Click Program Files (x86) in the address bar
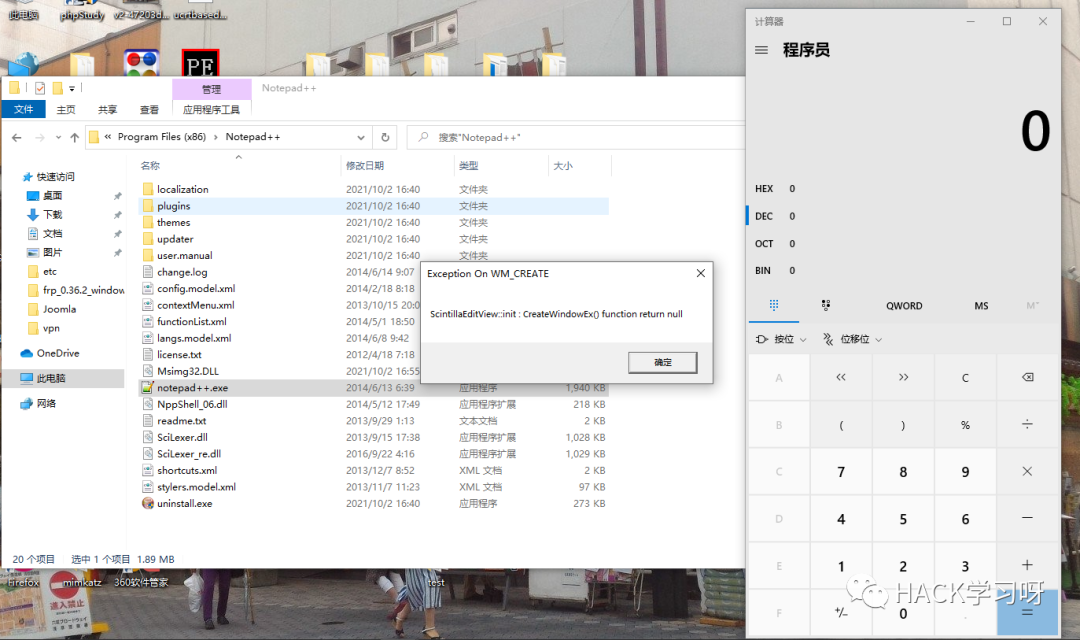This screenshot has width=1080, height=640. (x=162, y=137)
